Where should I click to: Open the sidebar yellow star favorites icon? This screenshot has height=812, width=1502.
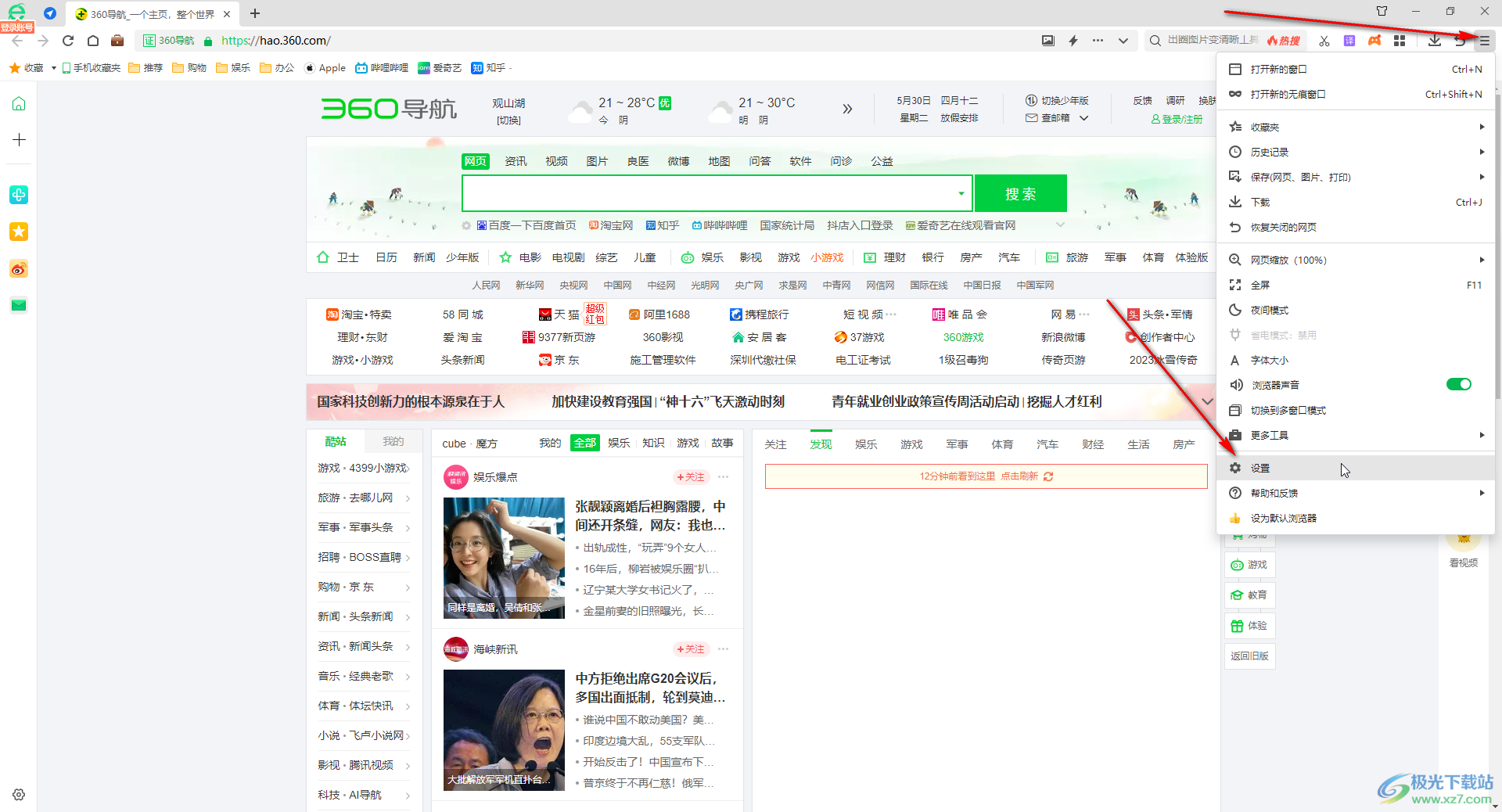19,232
